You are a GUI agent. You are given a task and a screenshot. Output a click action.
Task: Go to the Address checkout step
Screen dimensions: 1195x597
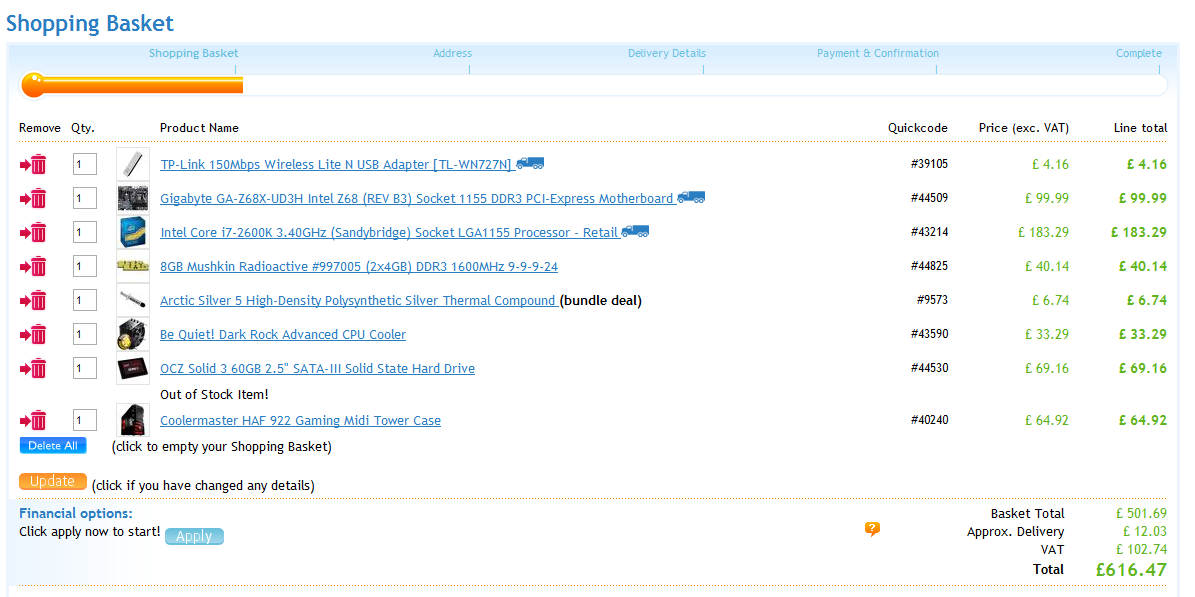452,54
